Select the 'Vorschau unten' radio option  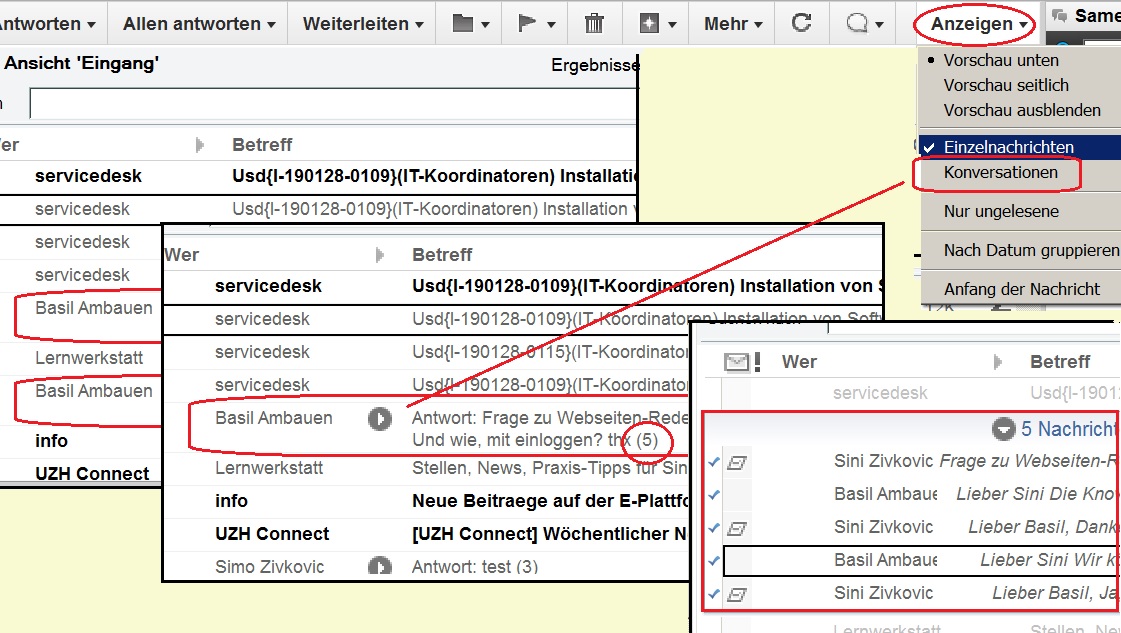(x=1000, y=60)
